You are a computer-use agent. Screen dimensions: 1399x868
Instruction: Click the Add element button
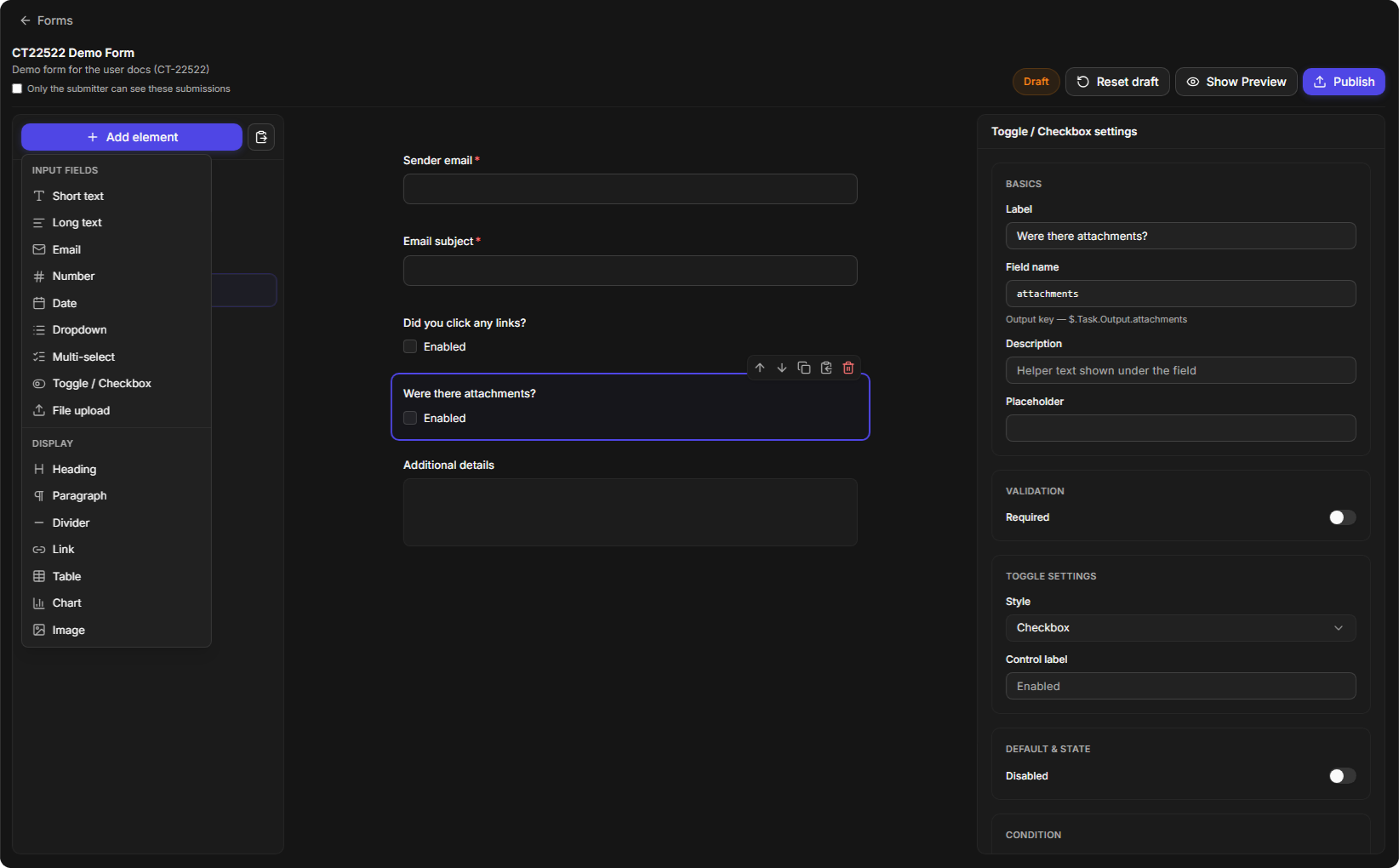click(132, 137)
